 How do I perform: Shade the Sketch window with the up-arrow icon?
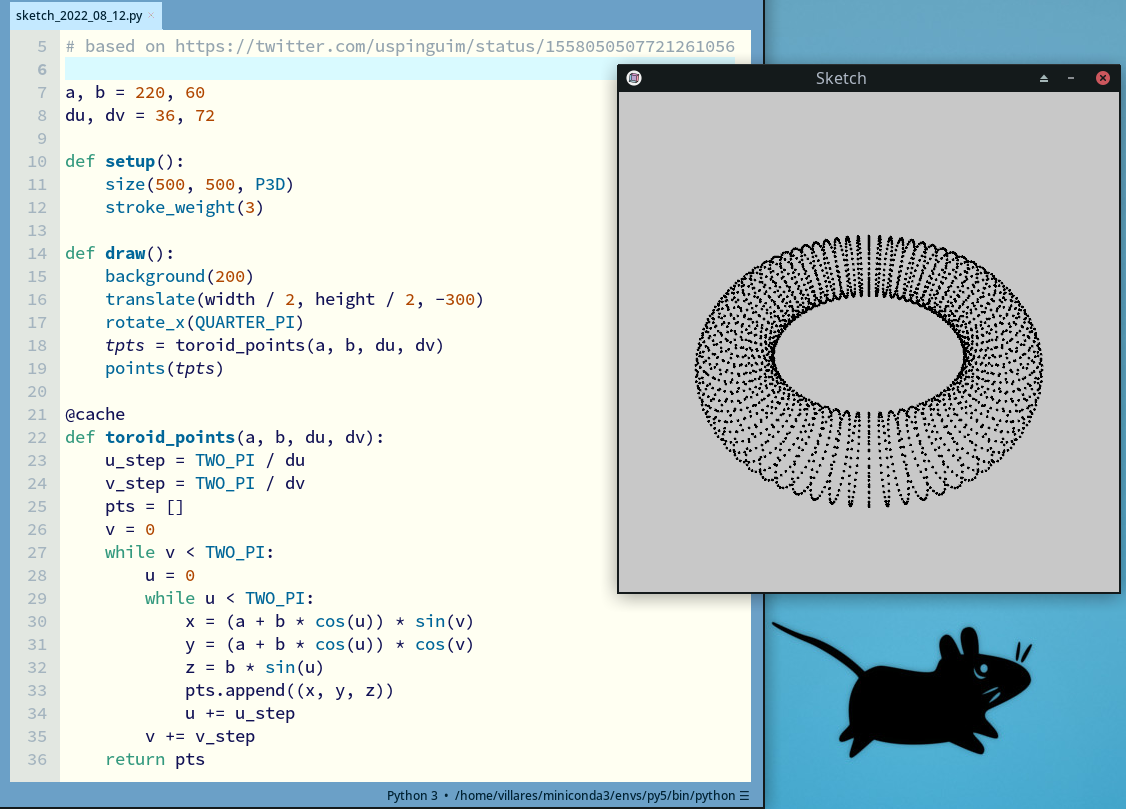pos(1044,78)
